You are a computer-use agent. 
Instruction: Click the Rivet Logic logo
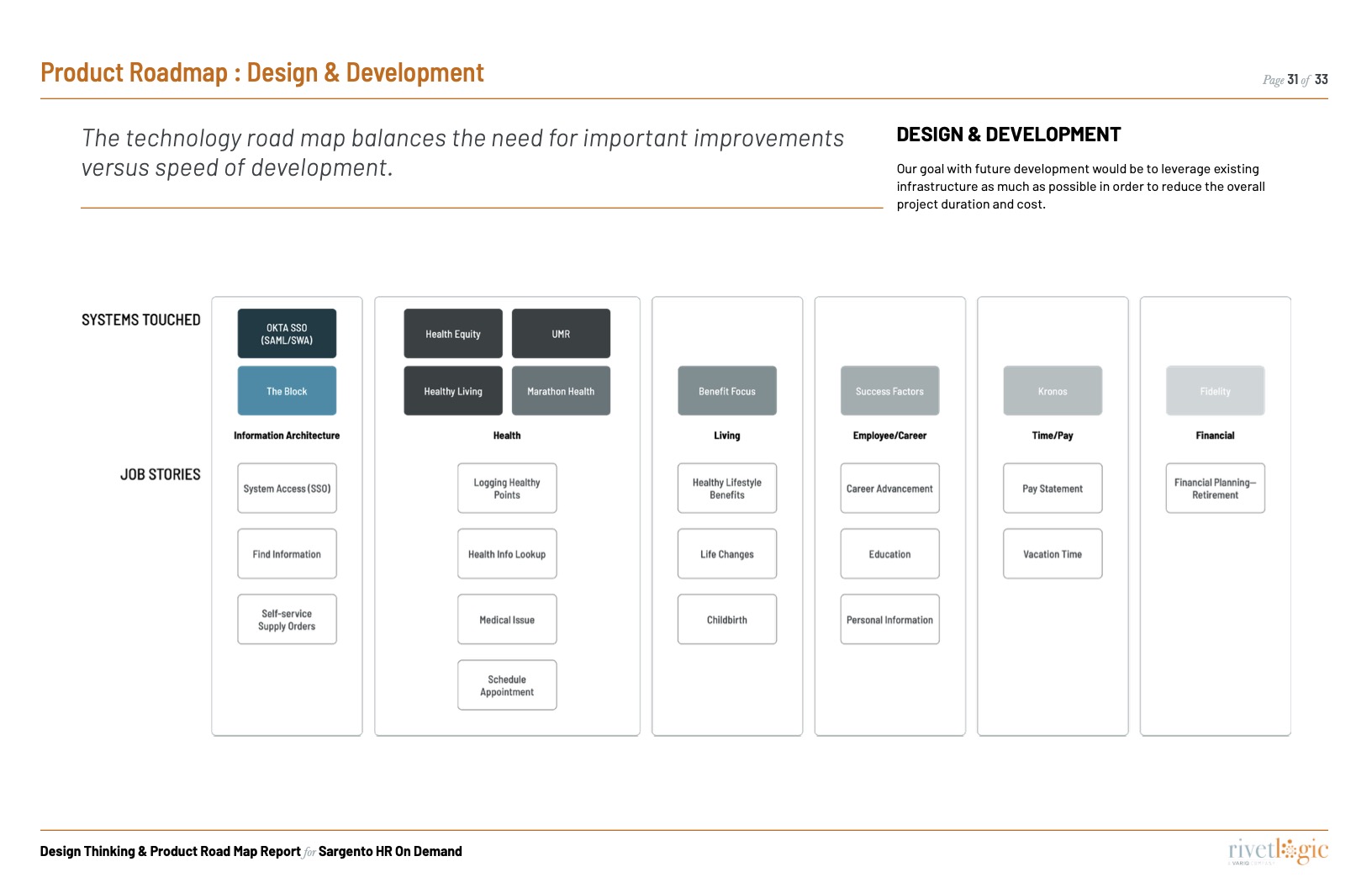[1278, 850]
